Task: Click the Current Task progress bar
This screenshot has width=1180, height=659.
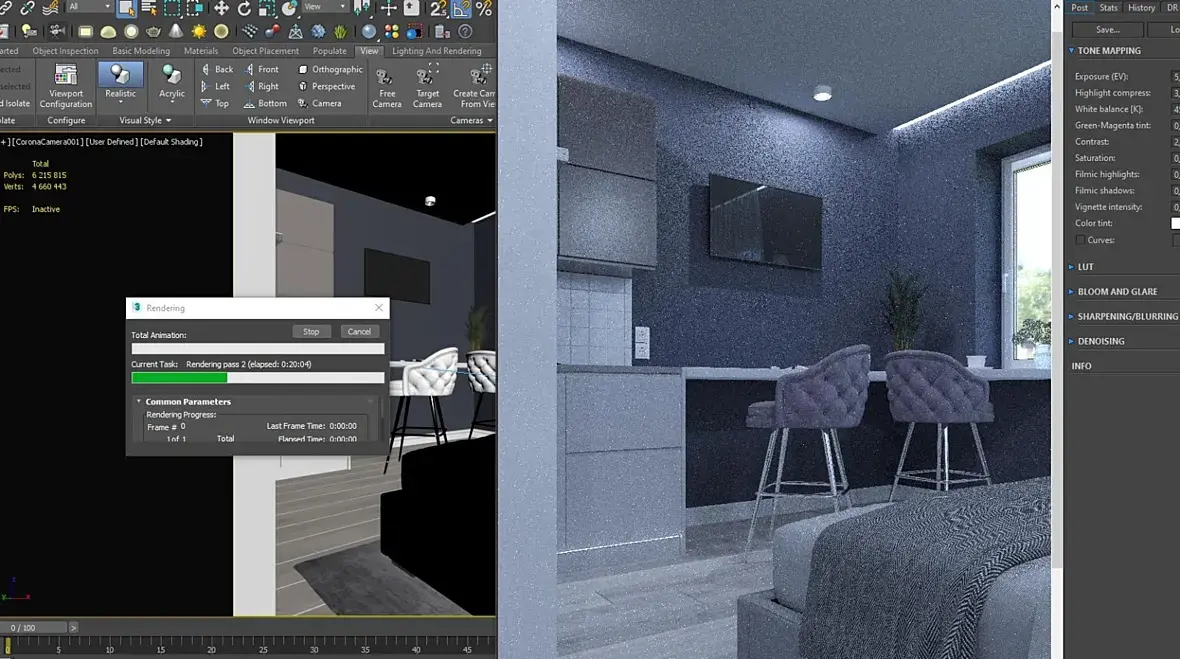Action: click(257, 378)
